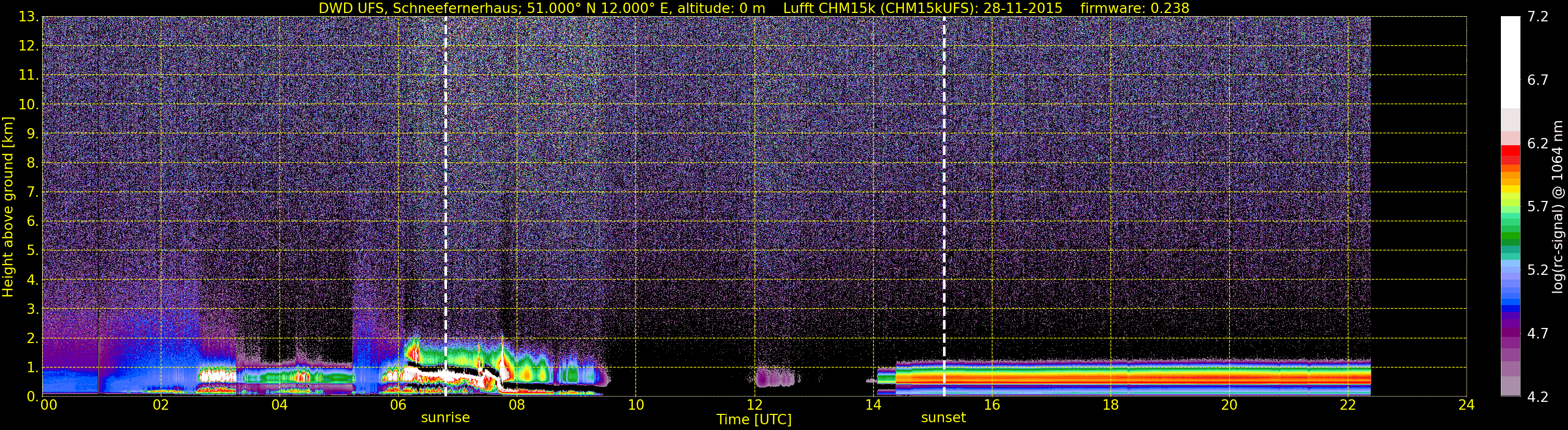Click the dashed sunrise marker line
Viewport: 1568px width, 430px height.
click(x=445, y=207)
